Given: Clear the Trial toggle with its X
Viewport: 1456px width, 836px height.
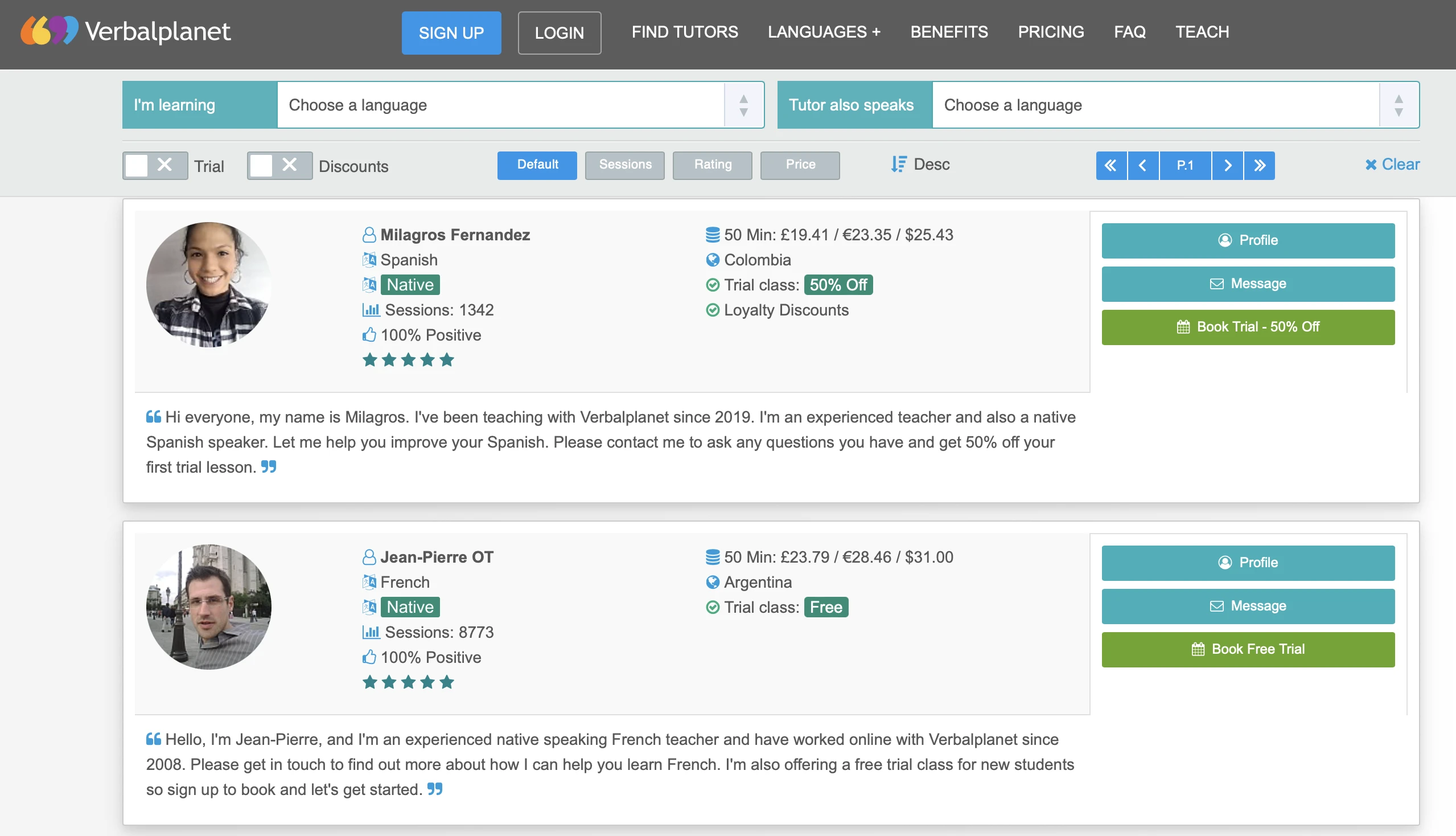Looking at the screenshot, I should point(164,165).
